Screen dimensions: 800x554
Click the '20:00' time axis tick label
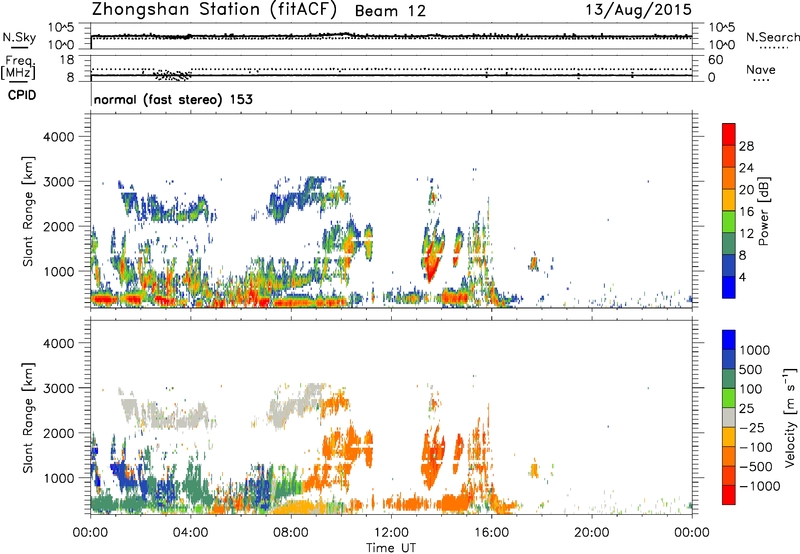592,533
